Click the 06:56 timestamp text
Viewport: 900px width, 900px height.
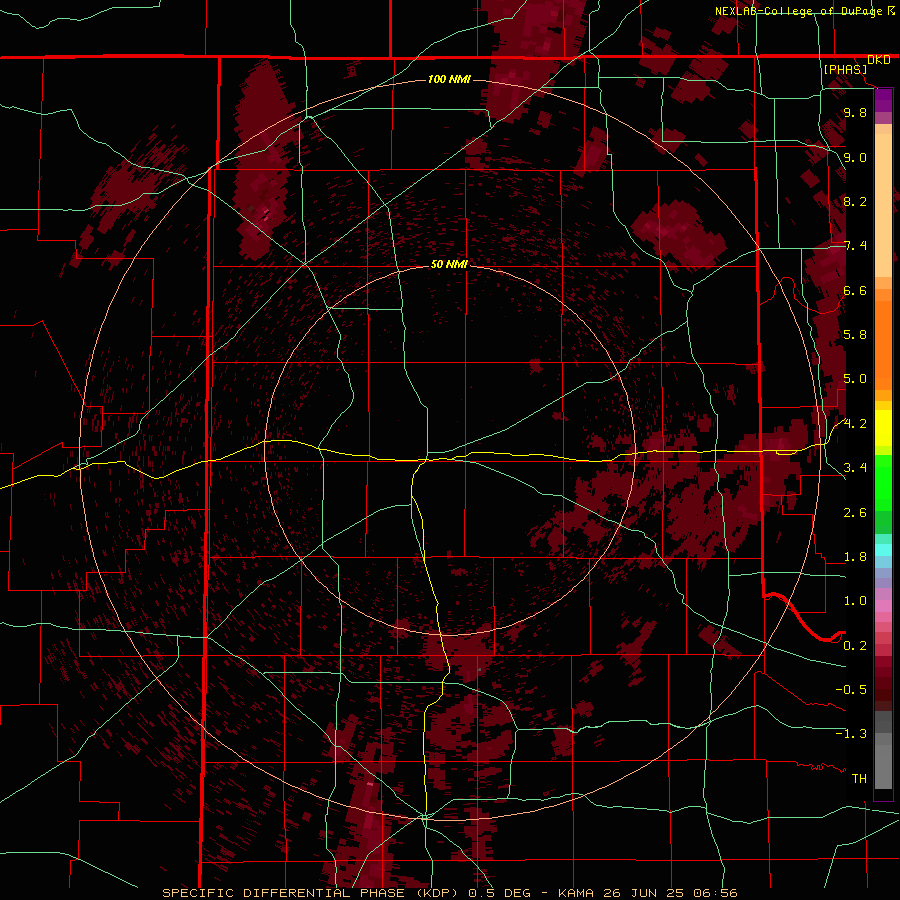715,893
